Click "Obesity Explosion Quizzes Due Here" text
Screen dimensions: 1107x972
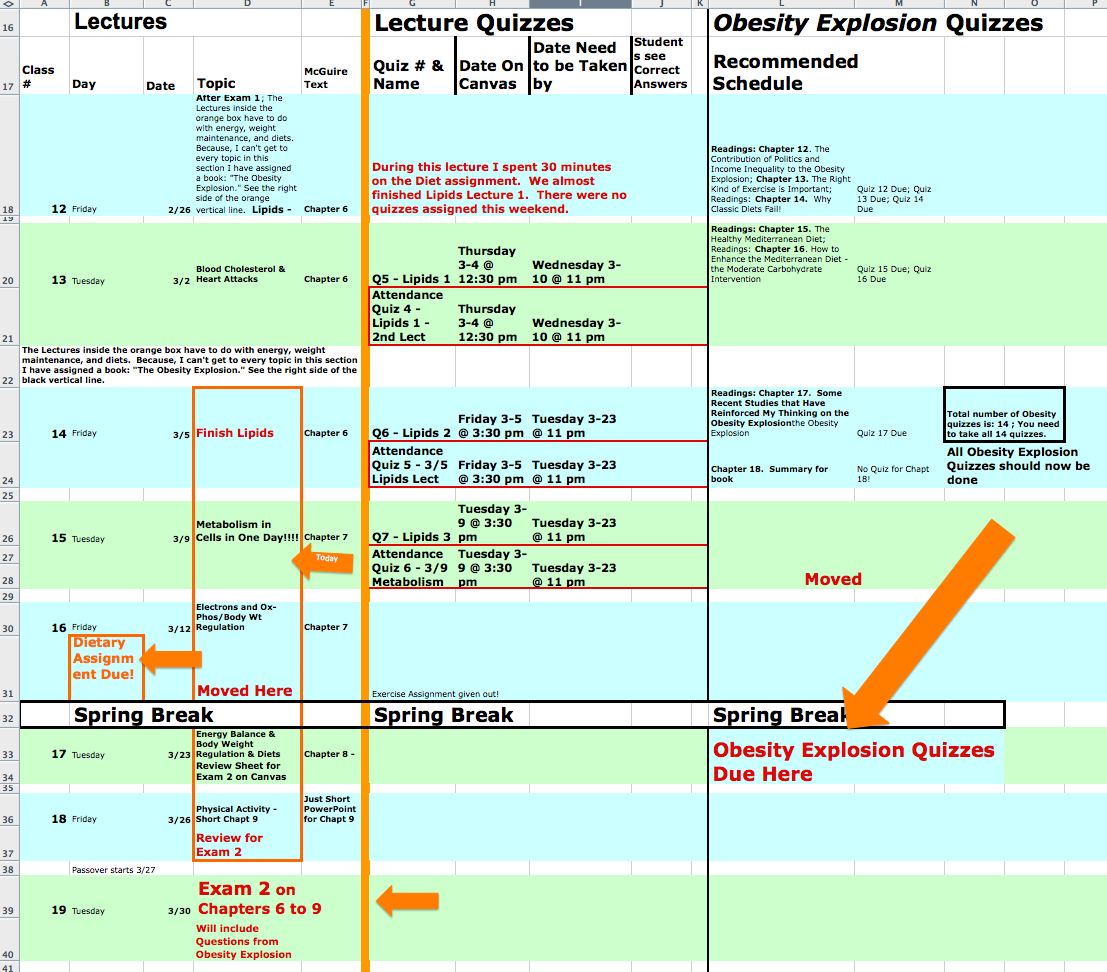(853, 762)
